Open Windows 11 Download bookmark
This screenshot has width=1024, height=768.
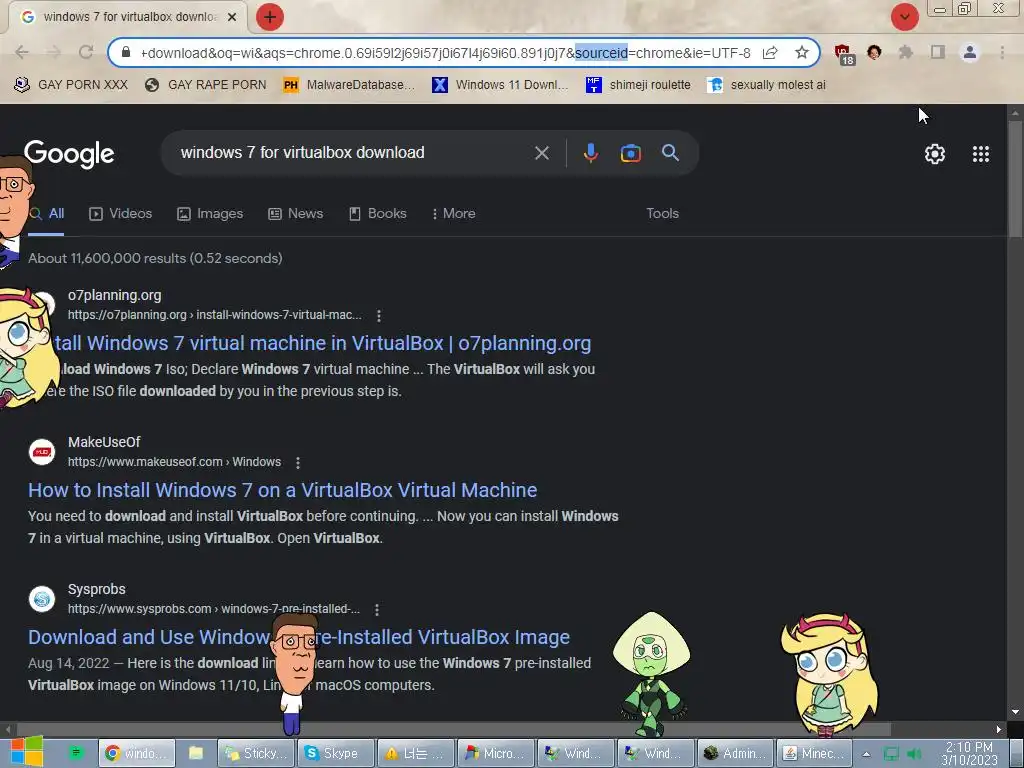pos(501,85)
